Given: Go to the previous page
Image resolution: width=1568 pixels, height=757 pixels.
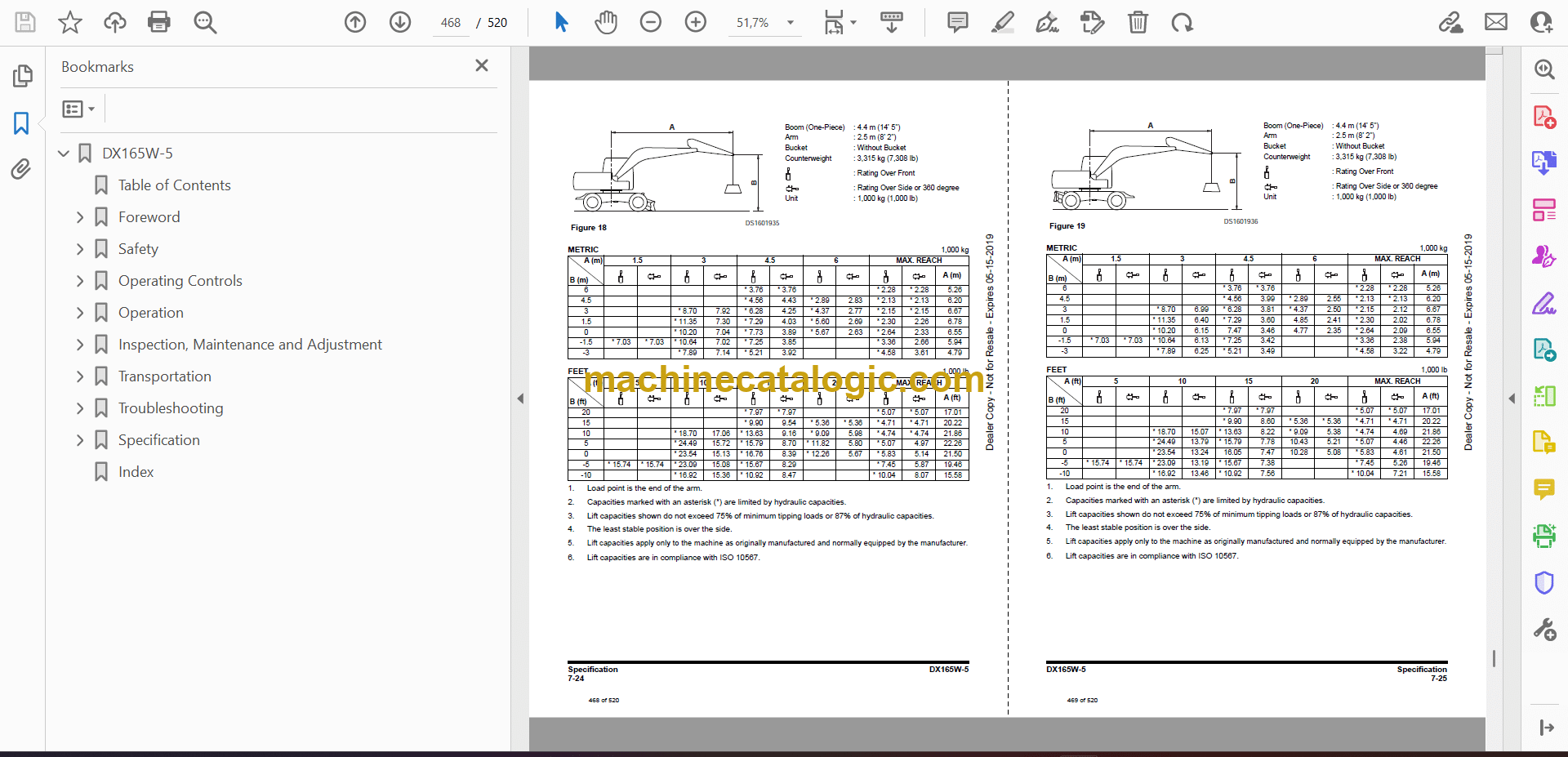Looking at the screenshot, I should pos(355,22).
